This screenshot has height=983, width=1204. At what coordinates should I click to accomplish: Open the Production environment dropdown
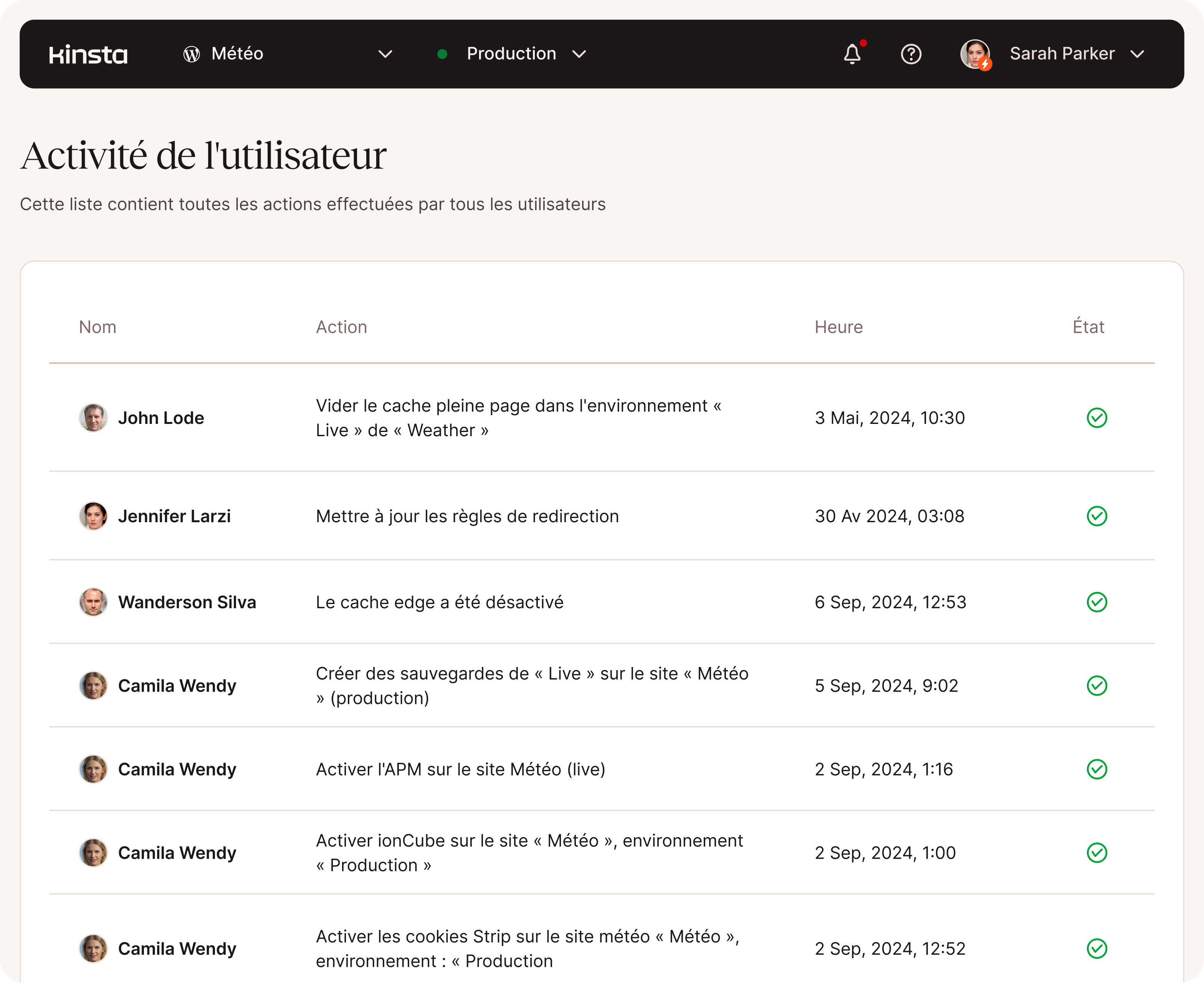click(x=579, y=55)
